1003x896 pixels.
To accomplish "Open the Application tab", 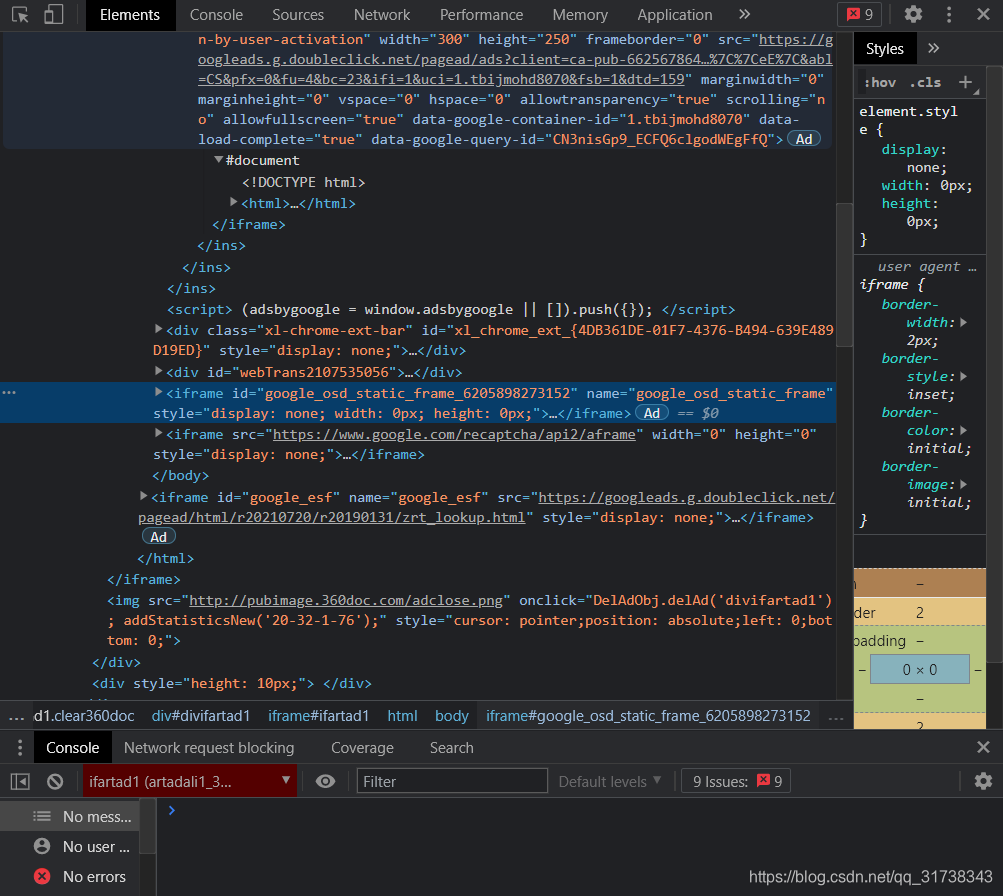I will 675,15.
